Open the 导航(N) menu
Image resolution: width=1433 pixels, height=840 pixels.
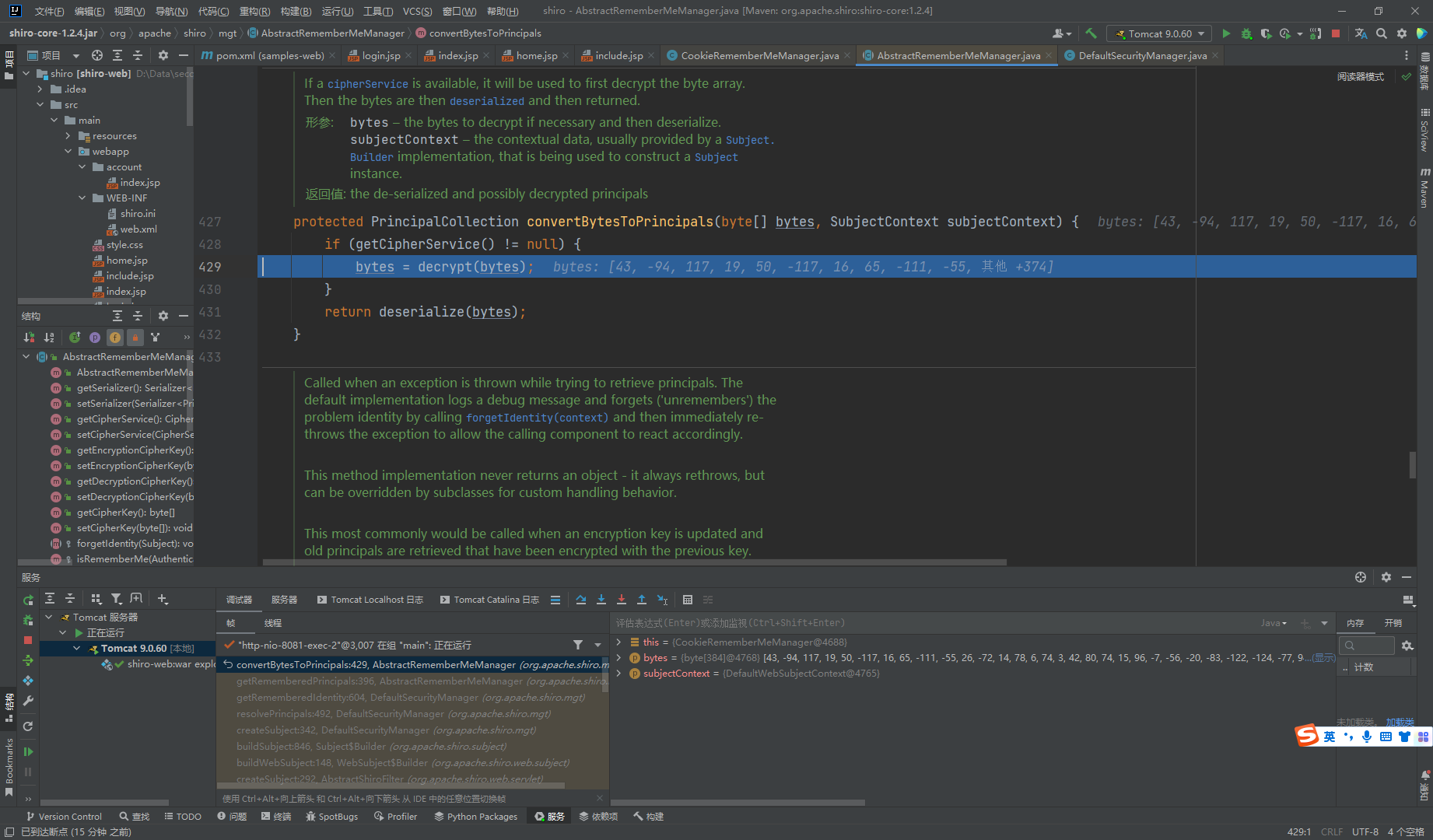[x=171, y=11]
